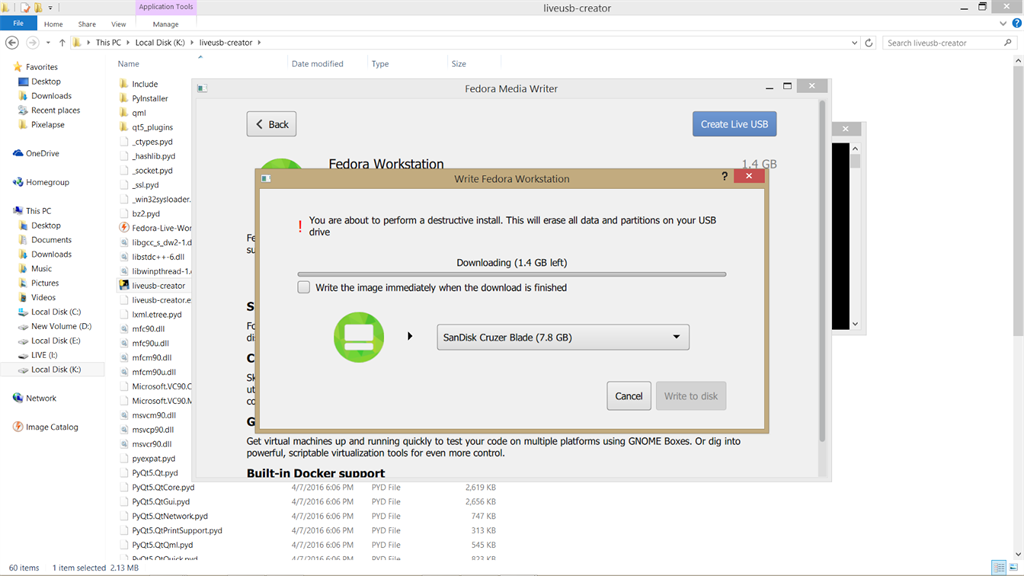This screenshot has height=576, width=1024.
Task: Open OneDrive in navigation pane
Action: (x=42, y=153)
